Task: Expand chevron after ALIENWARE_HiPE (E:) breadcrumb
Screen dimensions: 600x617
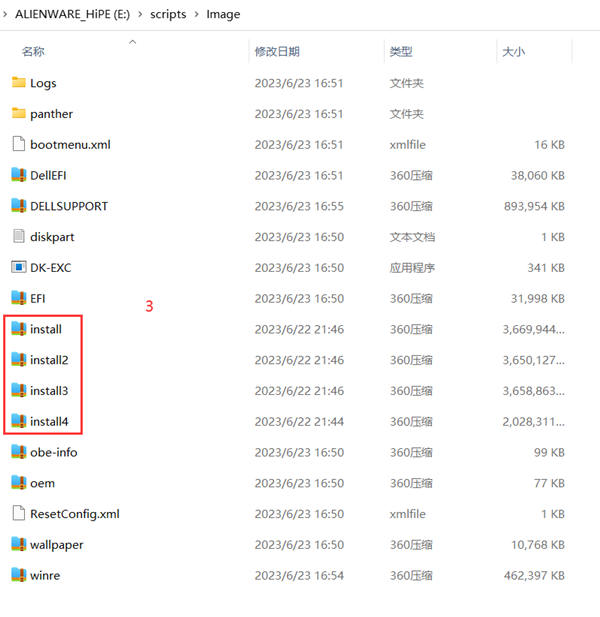Action: pyautogui.click(x=140, y=15)
